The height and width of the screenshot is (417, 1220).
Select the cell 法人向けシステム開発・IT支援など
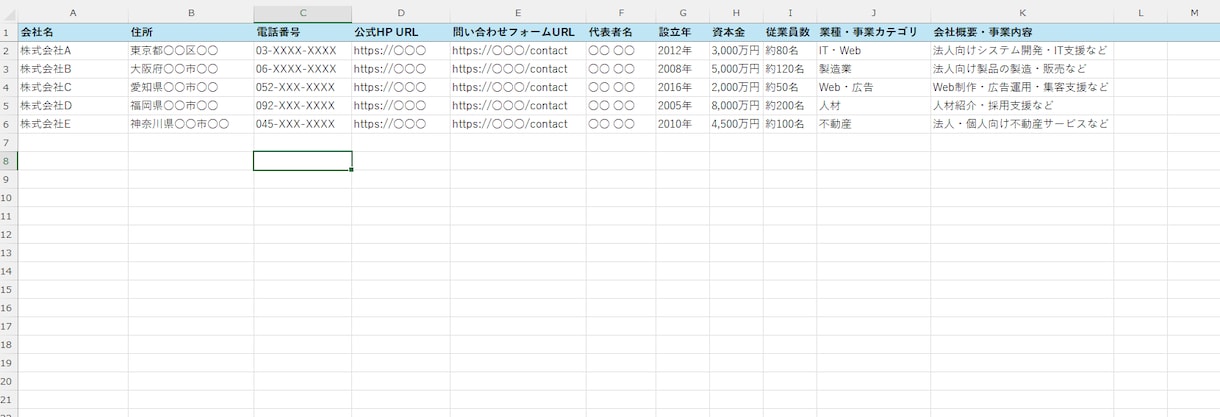click(x=1022, y=50)
